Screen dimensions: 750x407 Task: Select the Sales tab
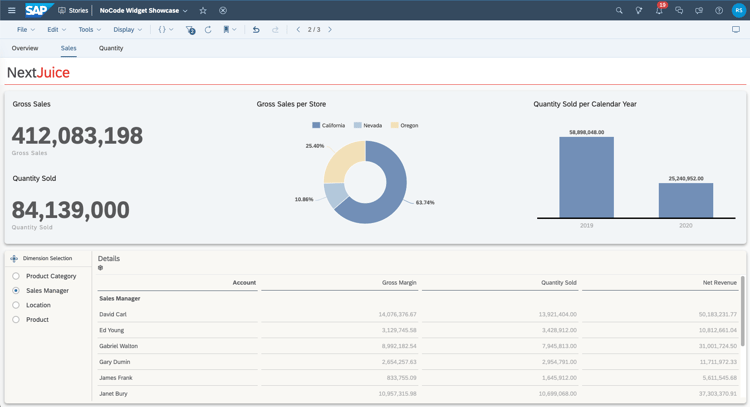pyautogui.click(x=68, y=48)
